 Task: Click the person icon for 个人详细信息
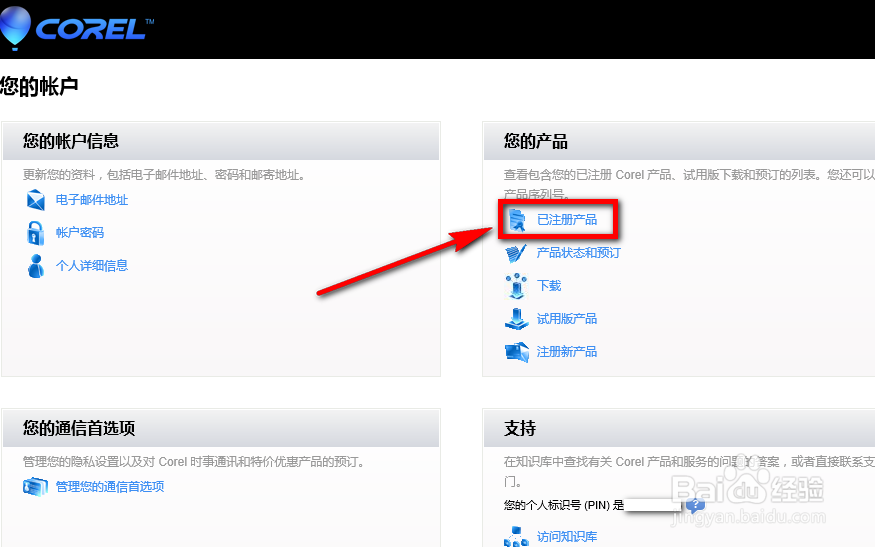tap(36, 266)
